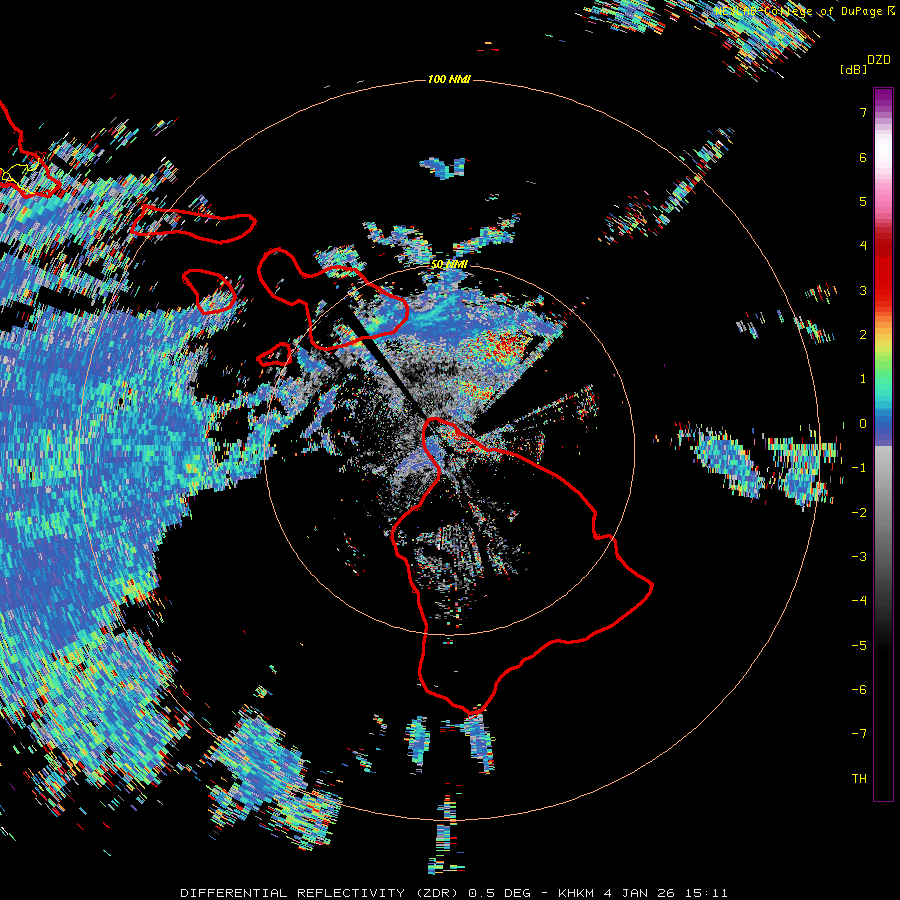Select the "6" value on color scale
This screenshot has width=900, height=900.
(863, 157)
